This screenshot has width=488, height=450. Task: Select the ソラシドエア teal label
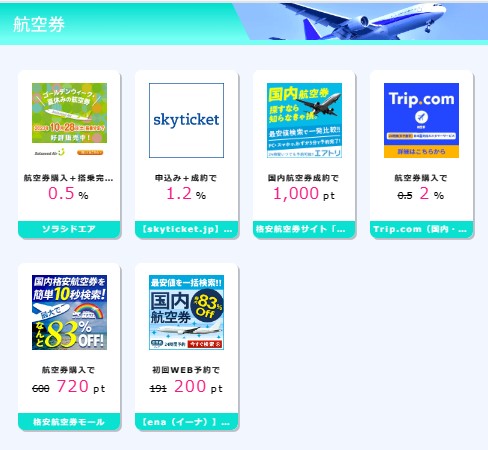(69, 229)
